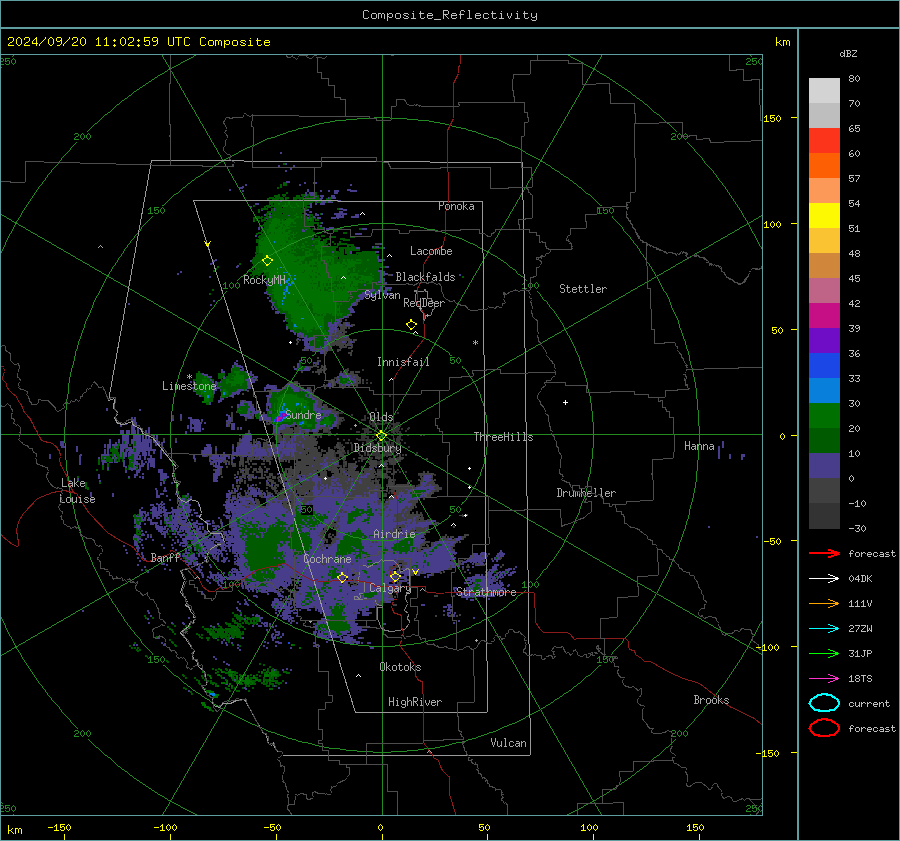Select the Limestone label
Image resolution: width=900 pixels, height=841 pixels.
pos(189,386)
